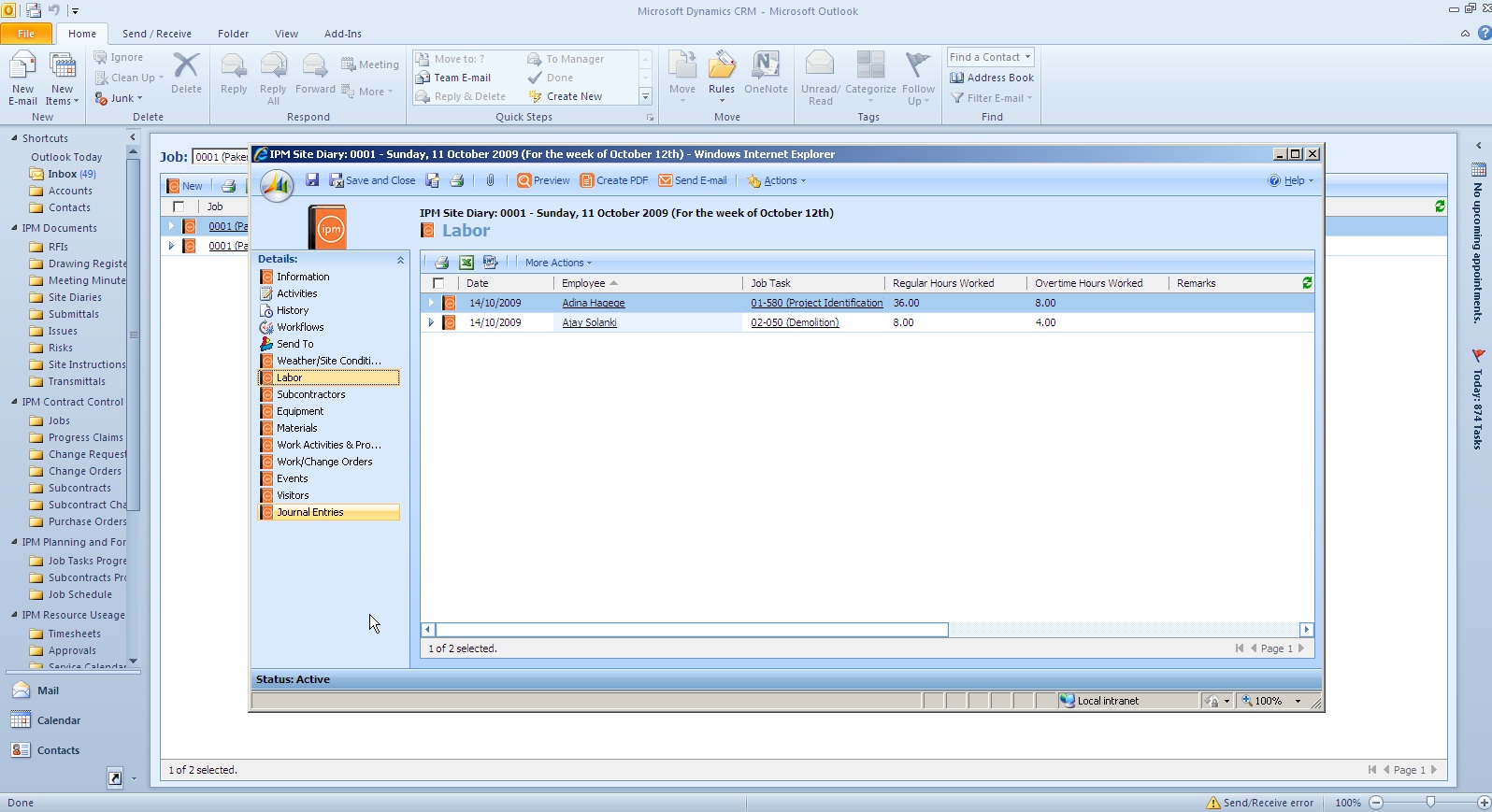Expand the Ajay Solanki labor row
Viewport: 1492px width, 812px height.
(431, 322)
